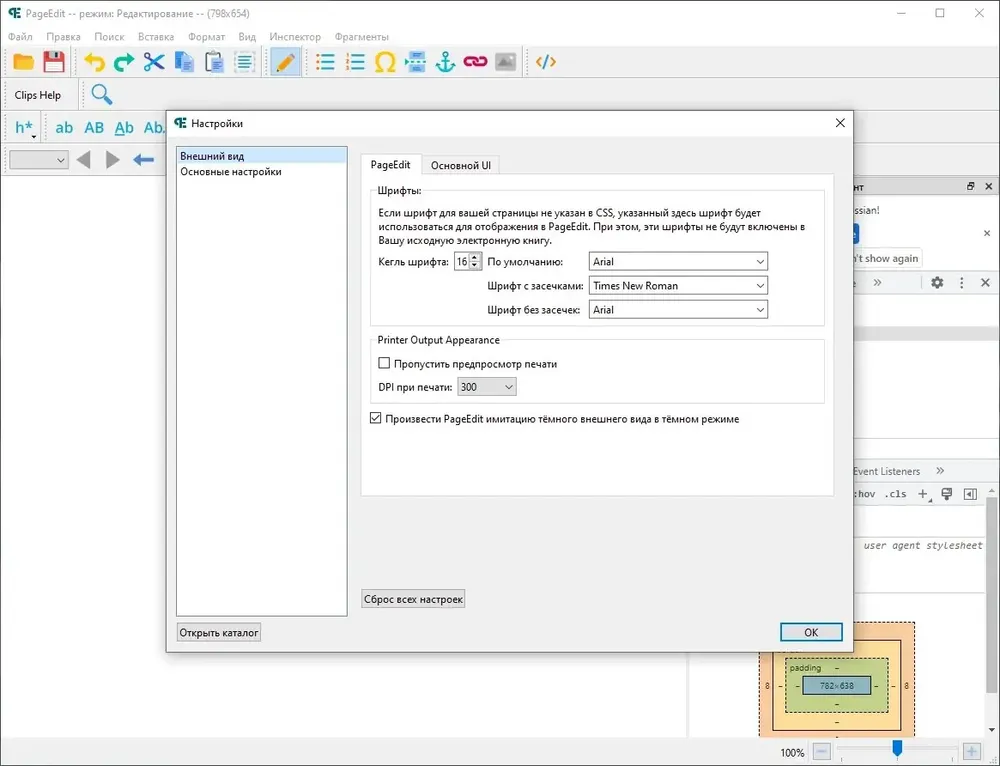Click the blue left arrow icon
The width and height of the screenshot is (1000, 766).
[143, 159]
